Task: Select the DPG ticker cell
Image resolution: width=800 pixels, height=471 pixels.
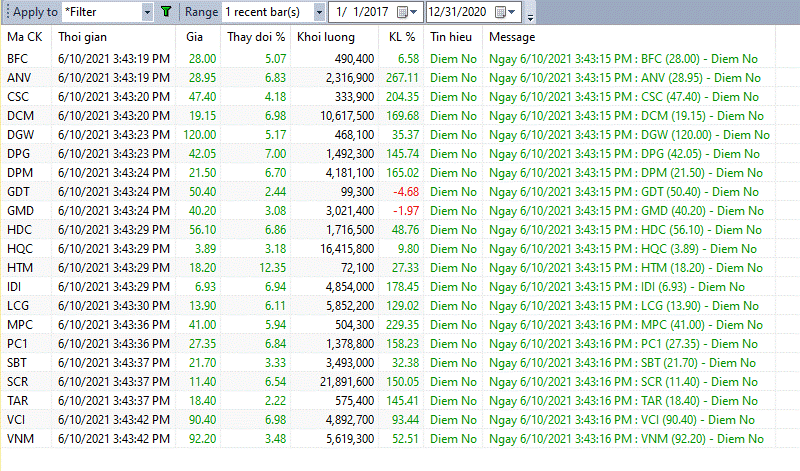Action: 18,154
